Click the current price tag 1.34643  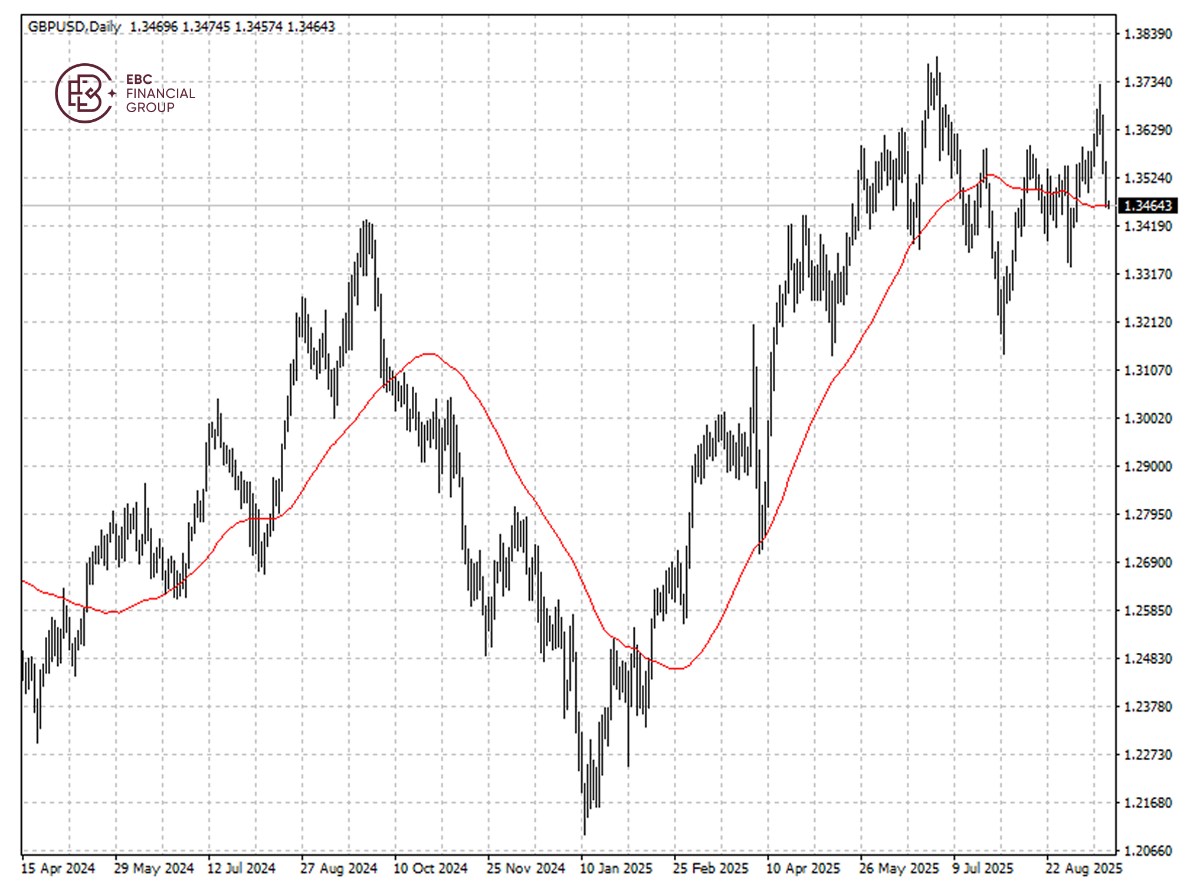(x=1146, y=205)
